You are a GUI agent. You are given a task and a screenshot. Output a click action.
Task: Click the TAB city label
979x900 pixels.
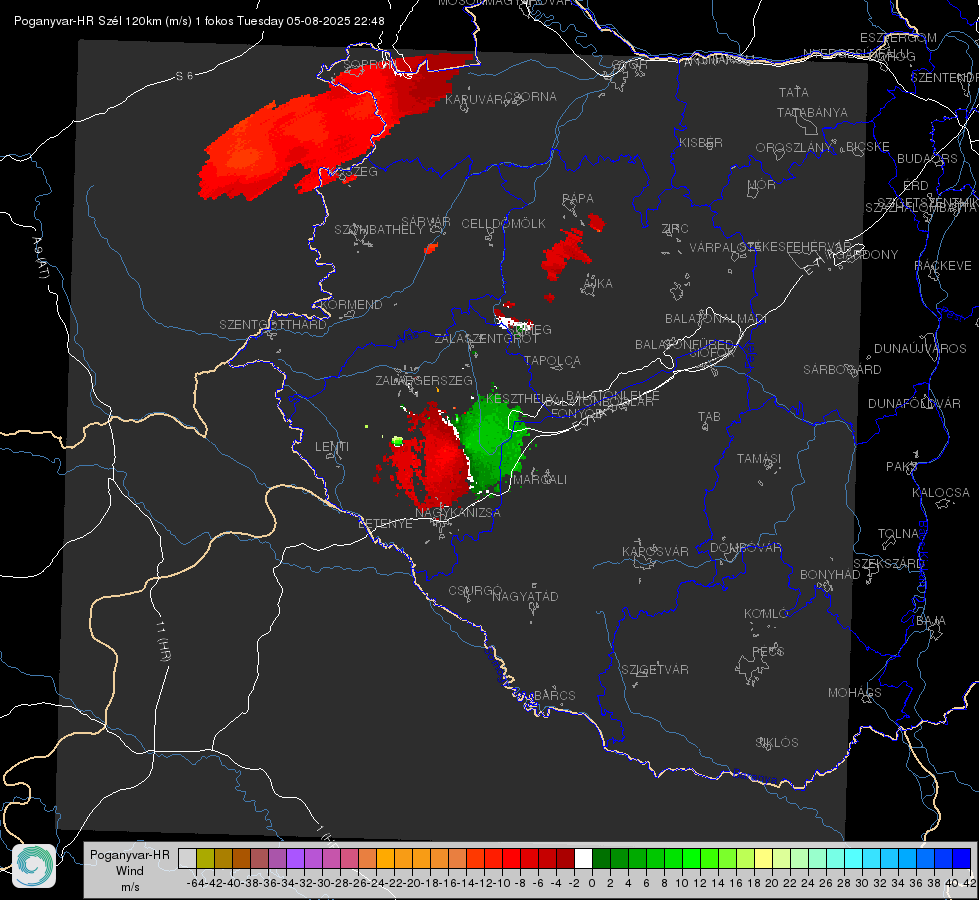[709, 417]
